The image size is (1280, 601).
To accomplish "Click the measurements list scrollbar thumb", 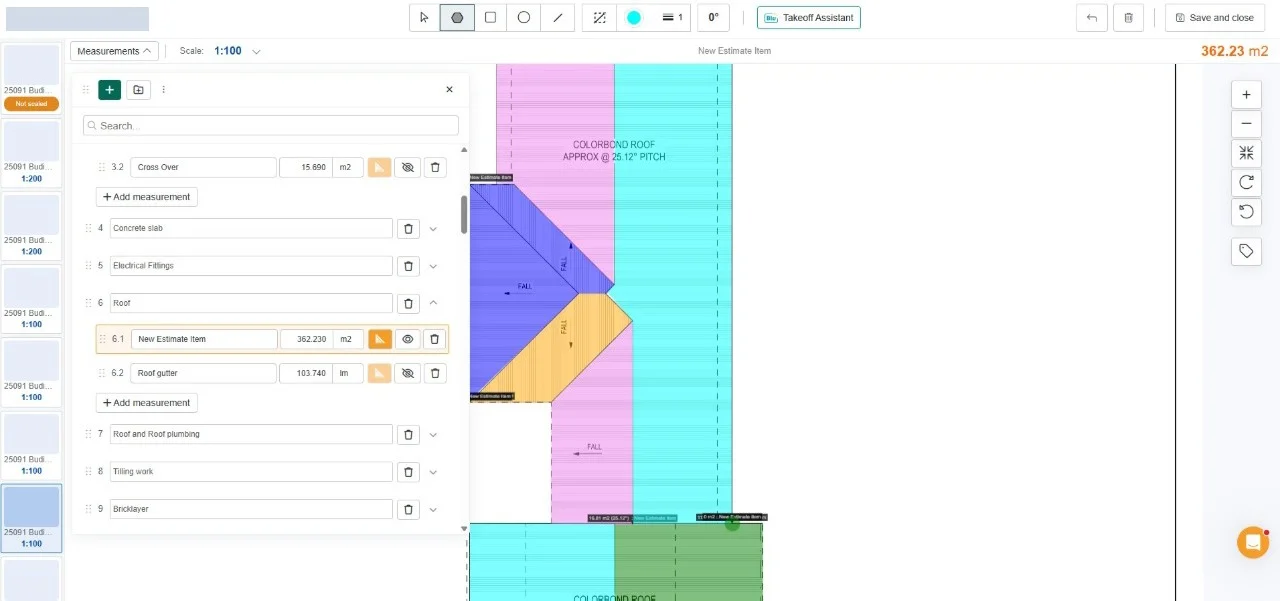I will [x=464, y=214].
